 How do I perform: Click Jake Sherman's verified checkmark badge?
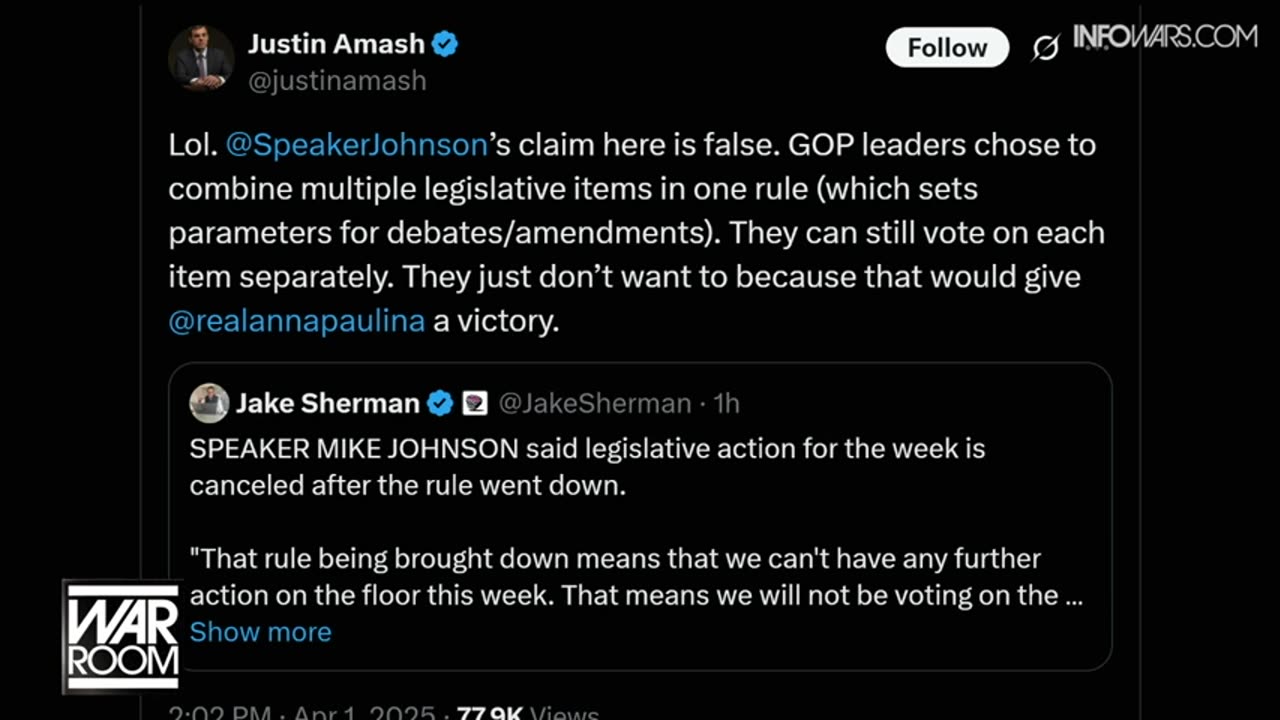tap(440, 403)
